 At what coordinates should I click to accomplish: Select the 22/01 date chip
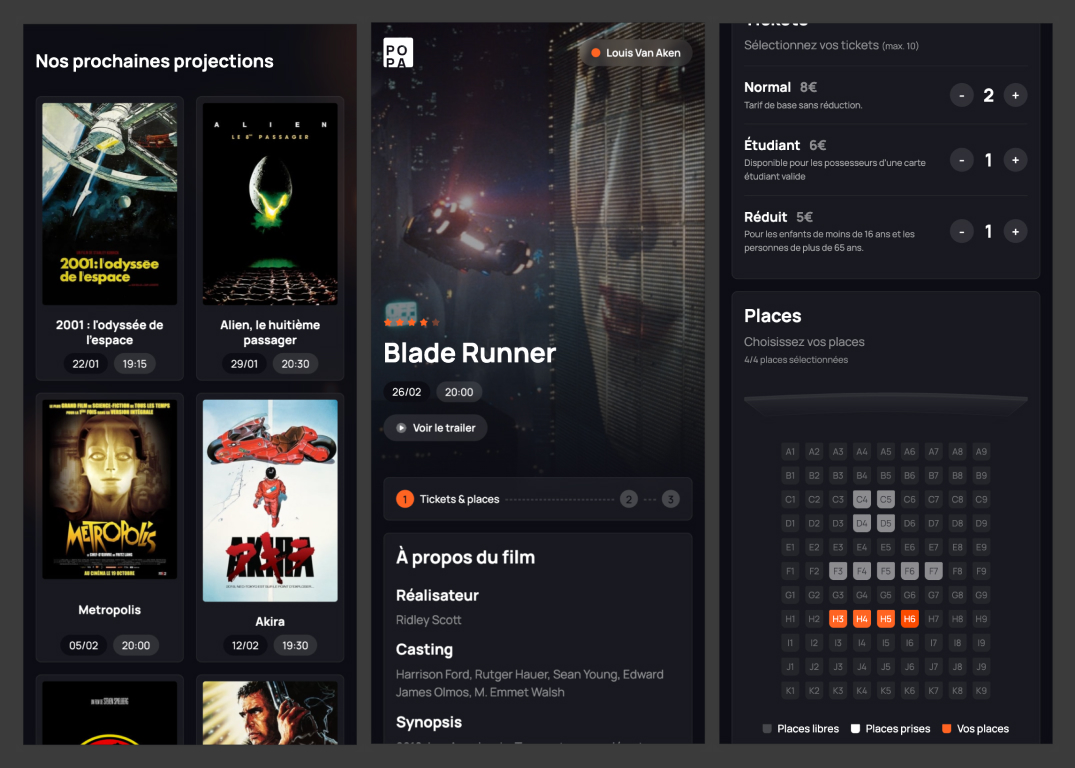tap(86, 364)
